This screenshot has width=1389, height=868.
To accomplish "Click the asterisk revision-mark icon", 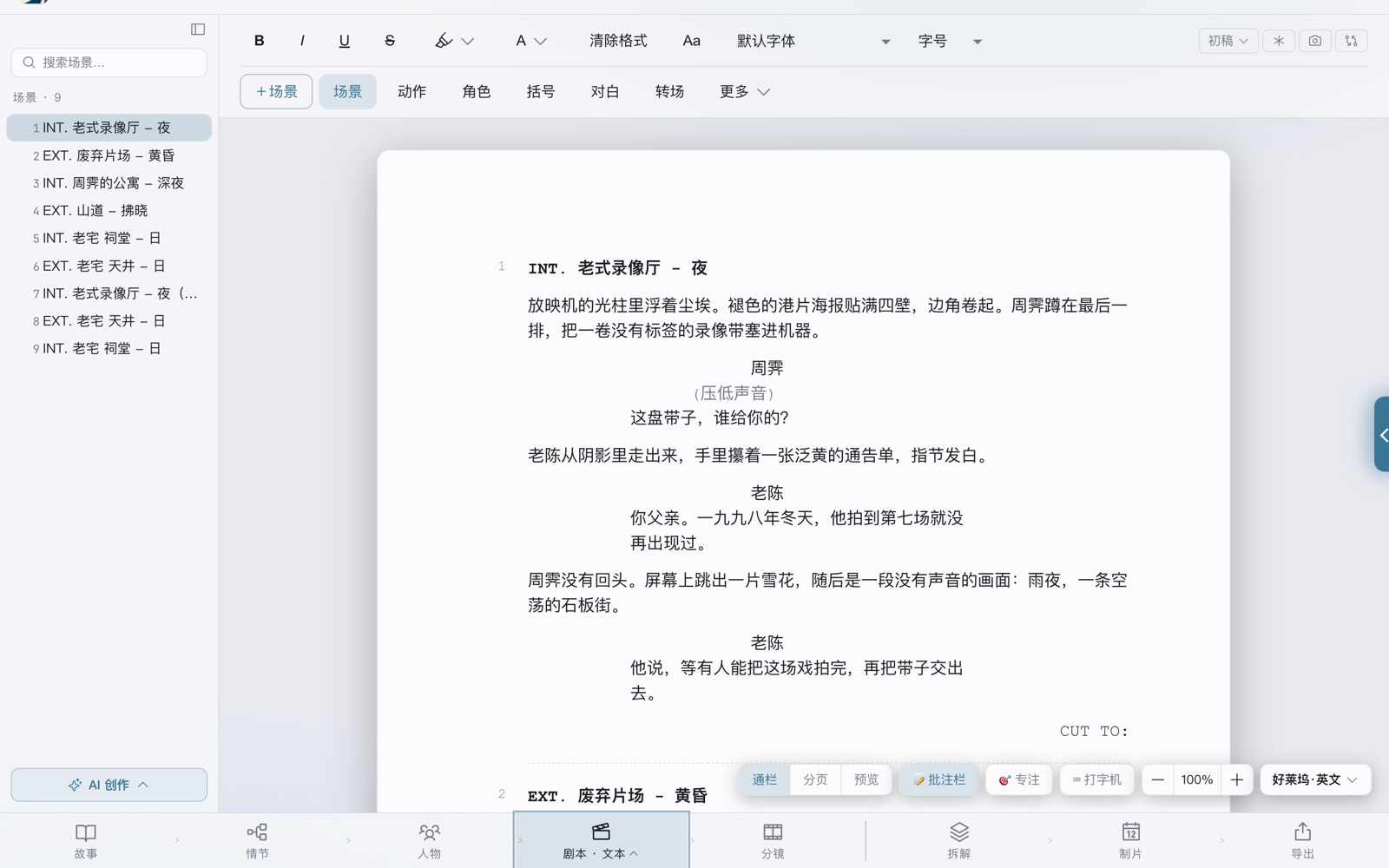I will click(1279, 41).
